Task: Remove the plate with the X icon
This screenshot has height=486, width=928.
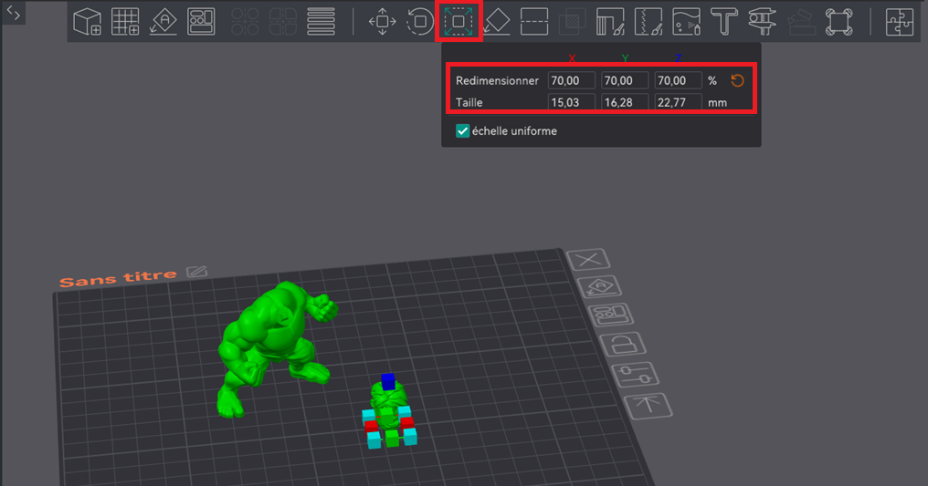Action: point(588,259)
